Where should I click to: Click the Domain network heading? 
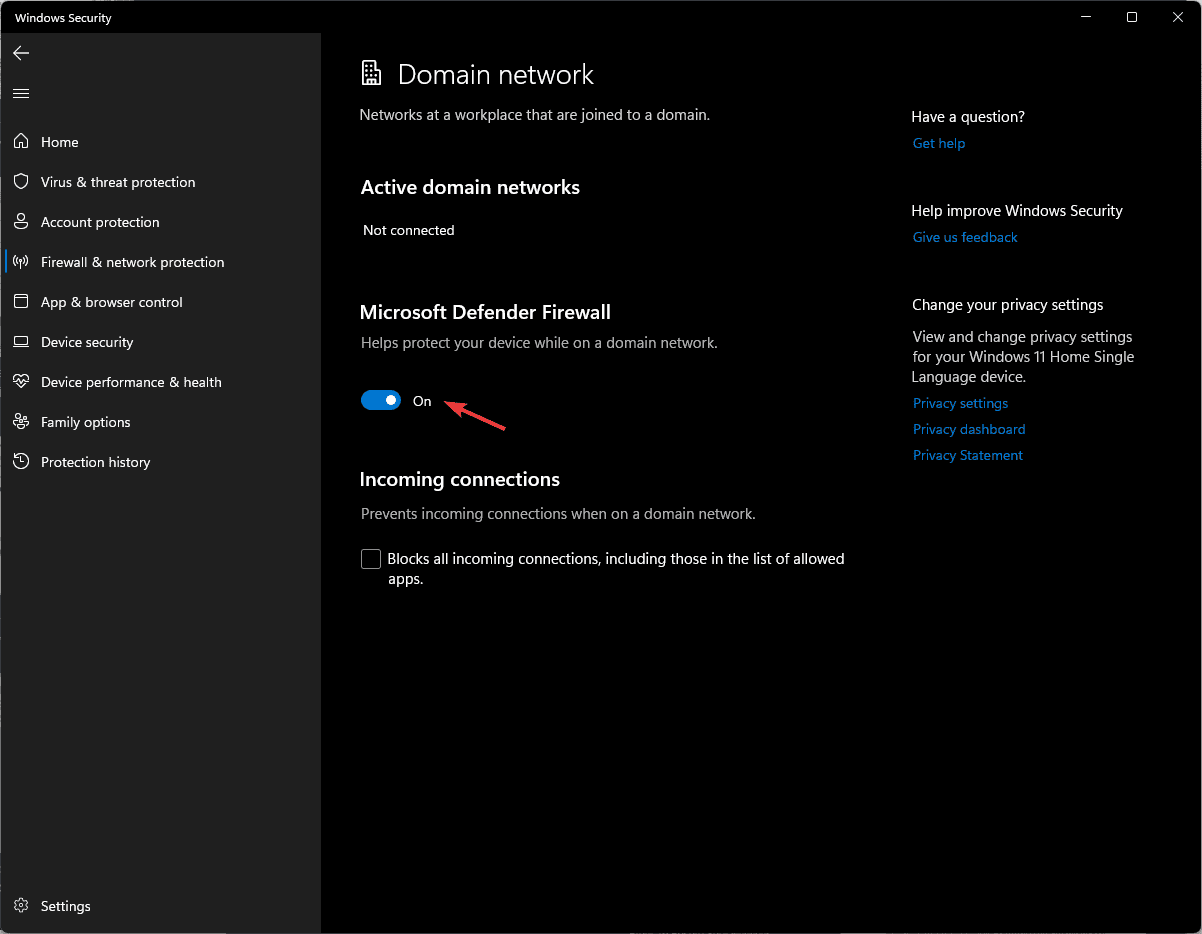click(496, 75)
